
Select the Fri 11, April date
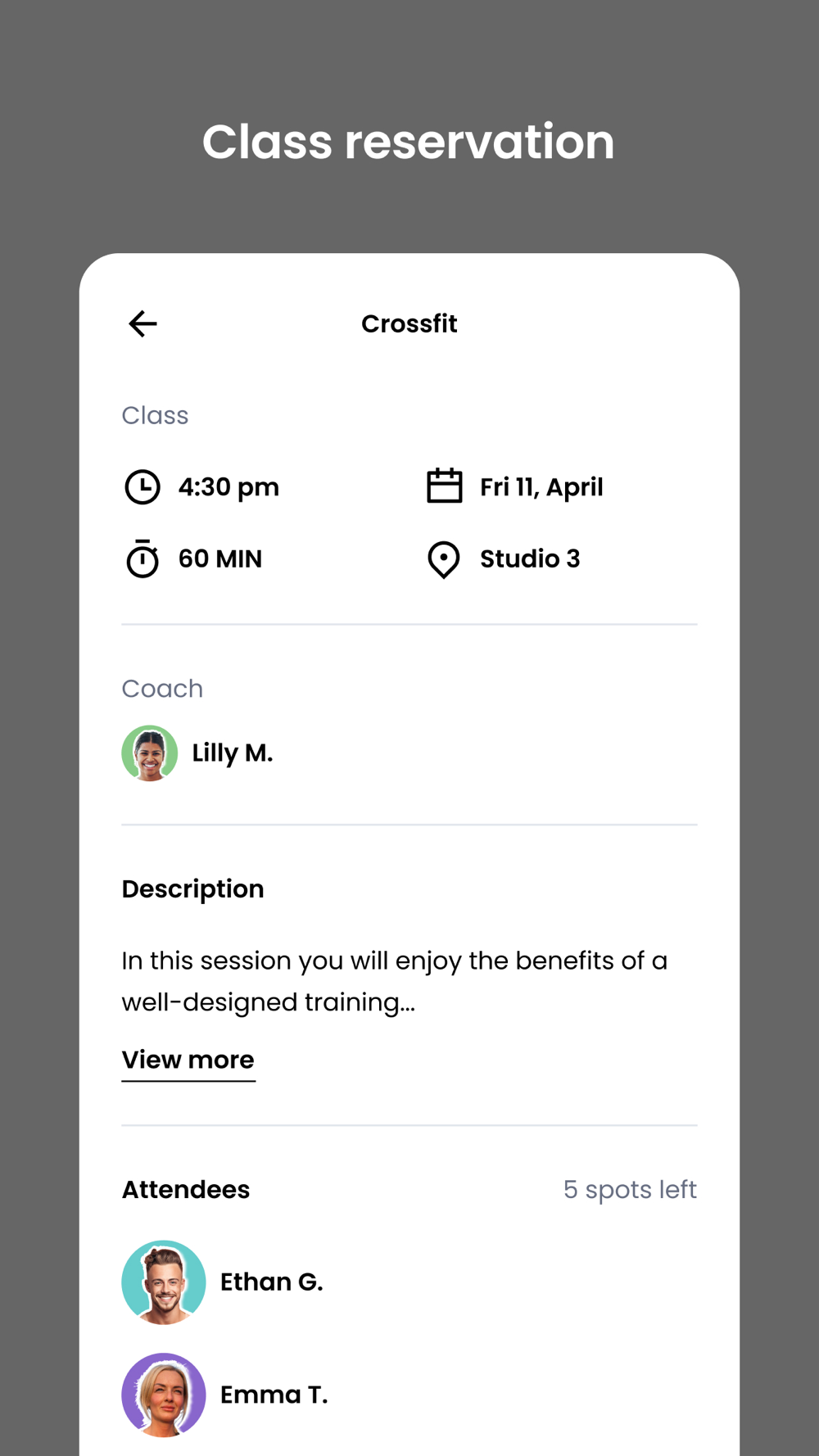pyautogui.click(x=541, y=487)
